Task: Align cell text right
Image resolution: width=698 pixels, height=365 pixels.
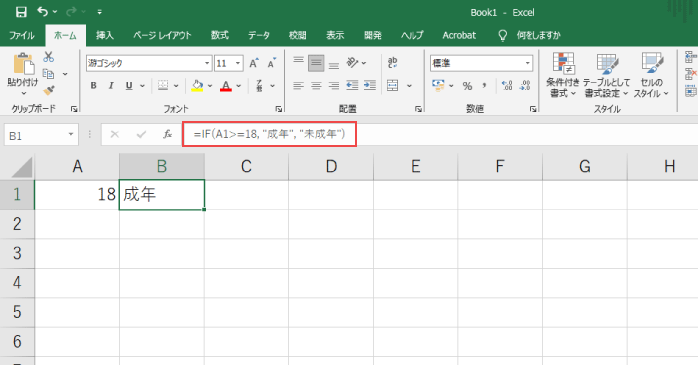Action: click(334, 85)
